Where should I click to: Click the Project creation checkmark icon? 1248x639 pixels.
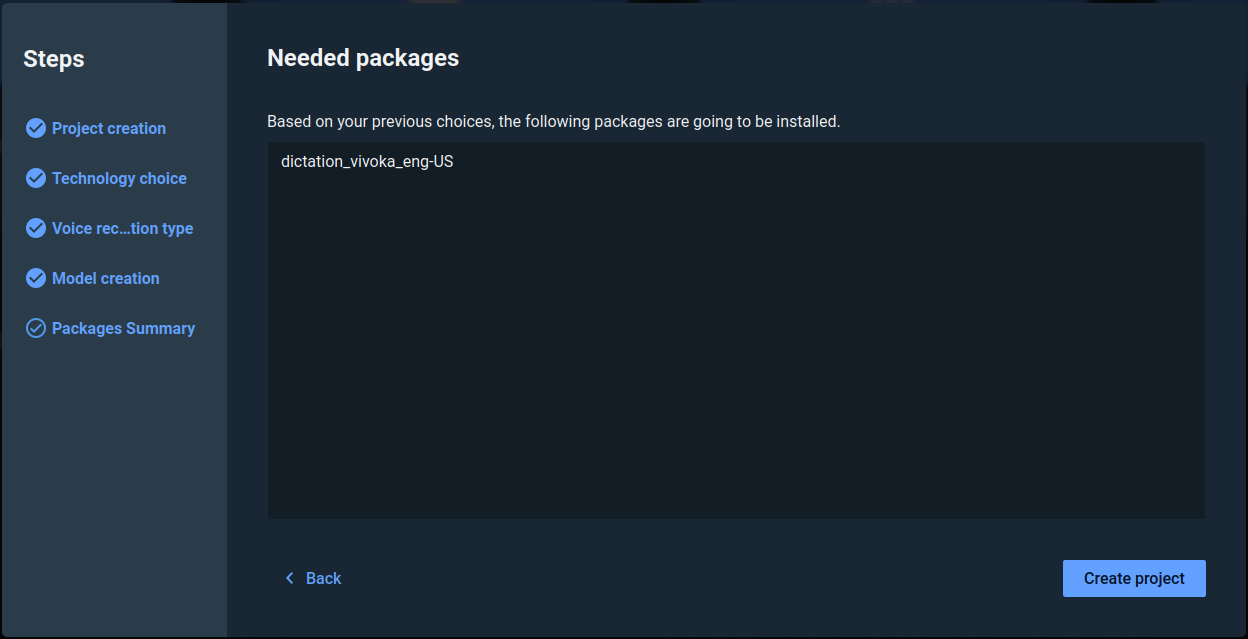[x=36, y=128]
